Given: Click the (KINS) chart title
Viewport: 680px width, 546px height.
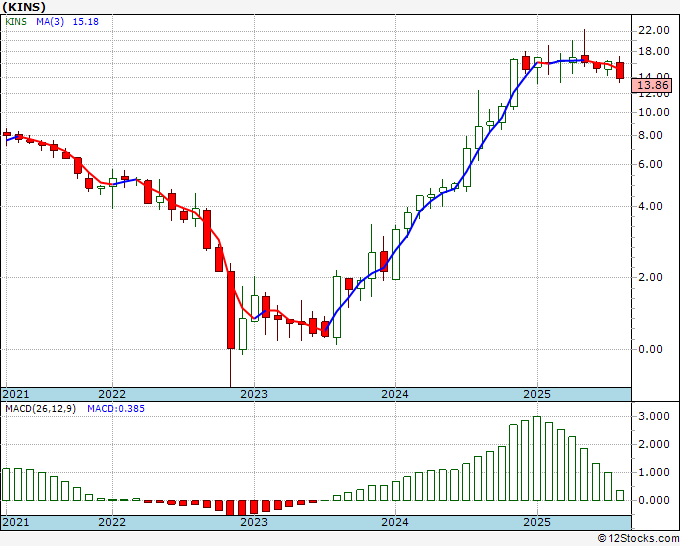Looking at the screenshot, I should coord(24,7).
